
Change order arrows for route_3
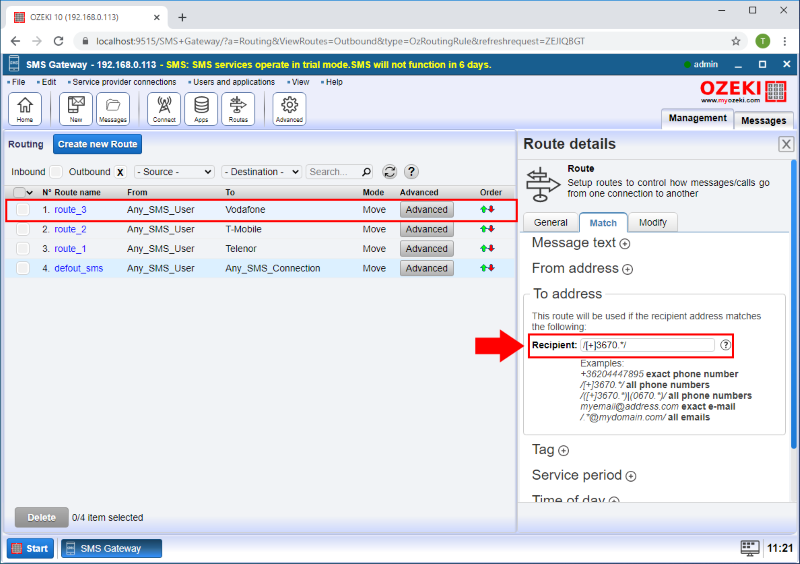tap(487, 209)
